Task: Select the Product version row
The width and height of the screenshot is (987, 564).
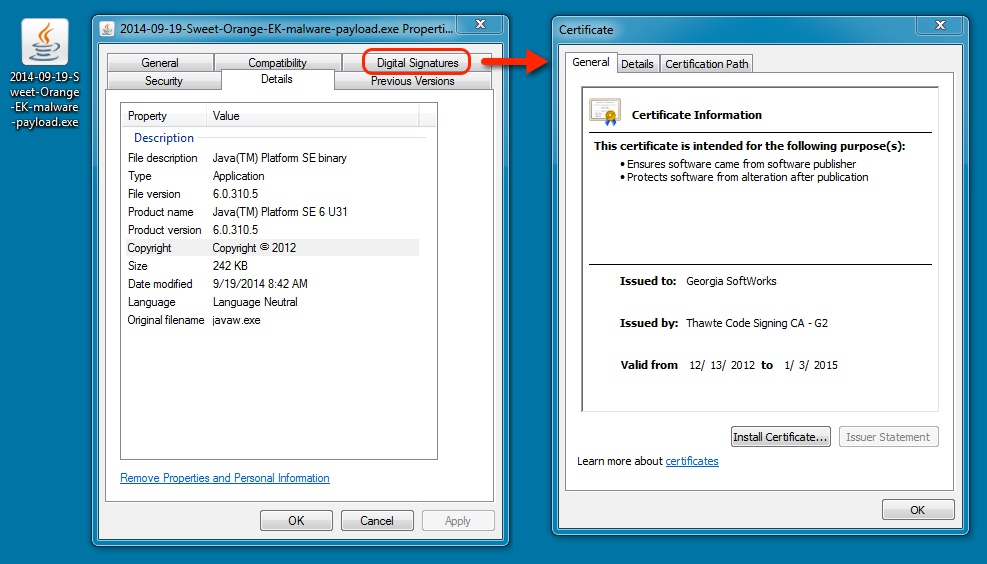Action: (x=272, y=230)
